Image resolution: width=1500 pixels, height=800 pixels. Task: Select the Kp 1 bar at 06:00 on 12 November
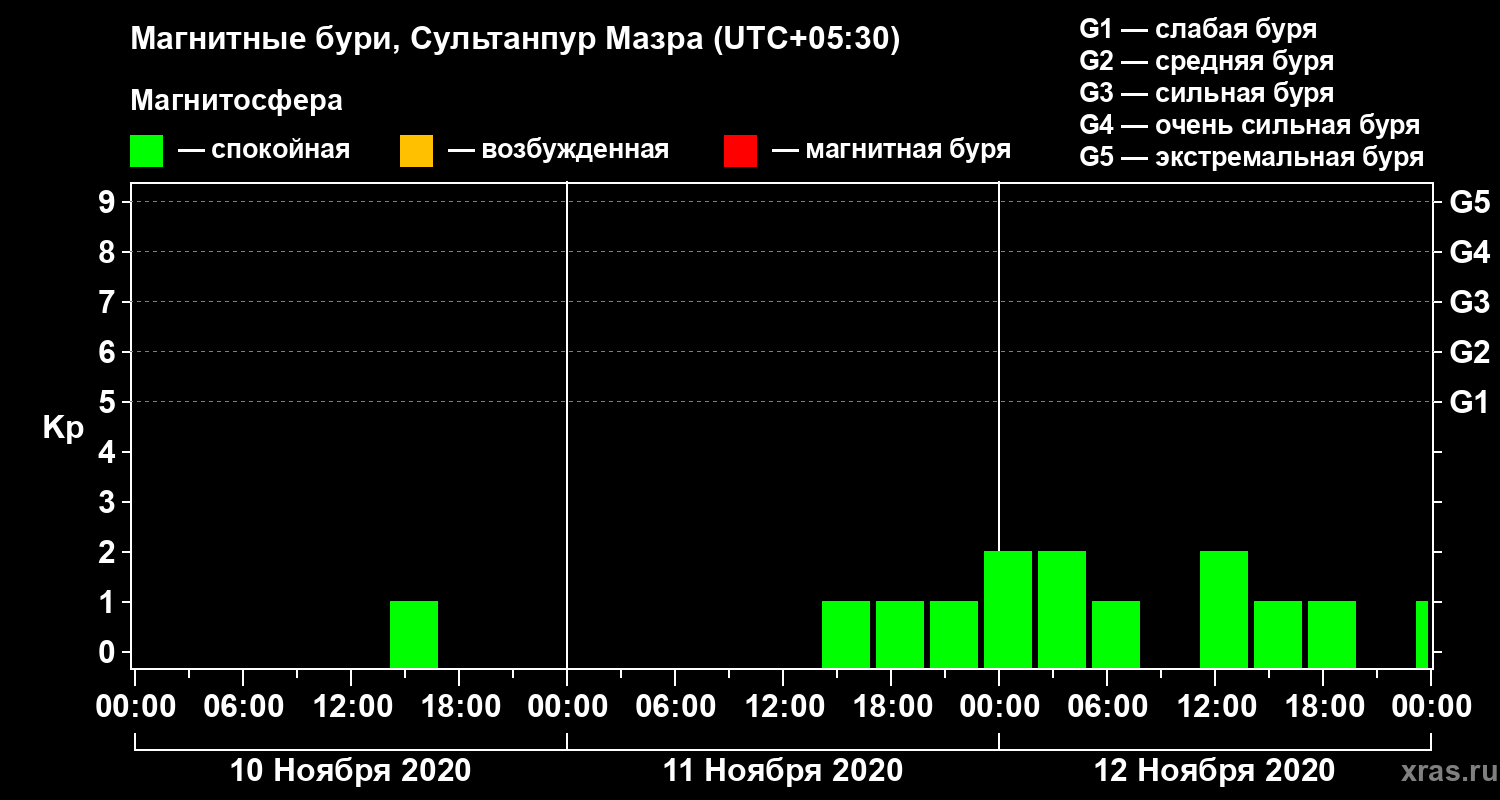[1116, 634]
